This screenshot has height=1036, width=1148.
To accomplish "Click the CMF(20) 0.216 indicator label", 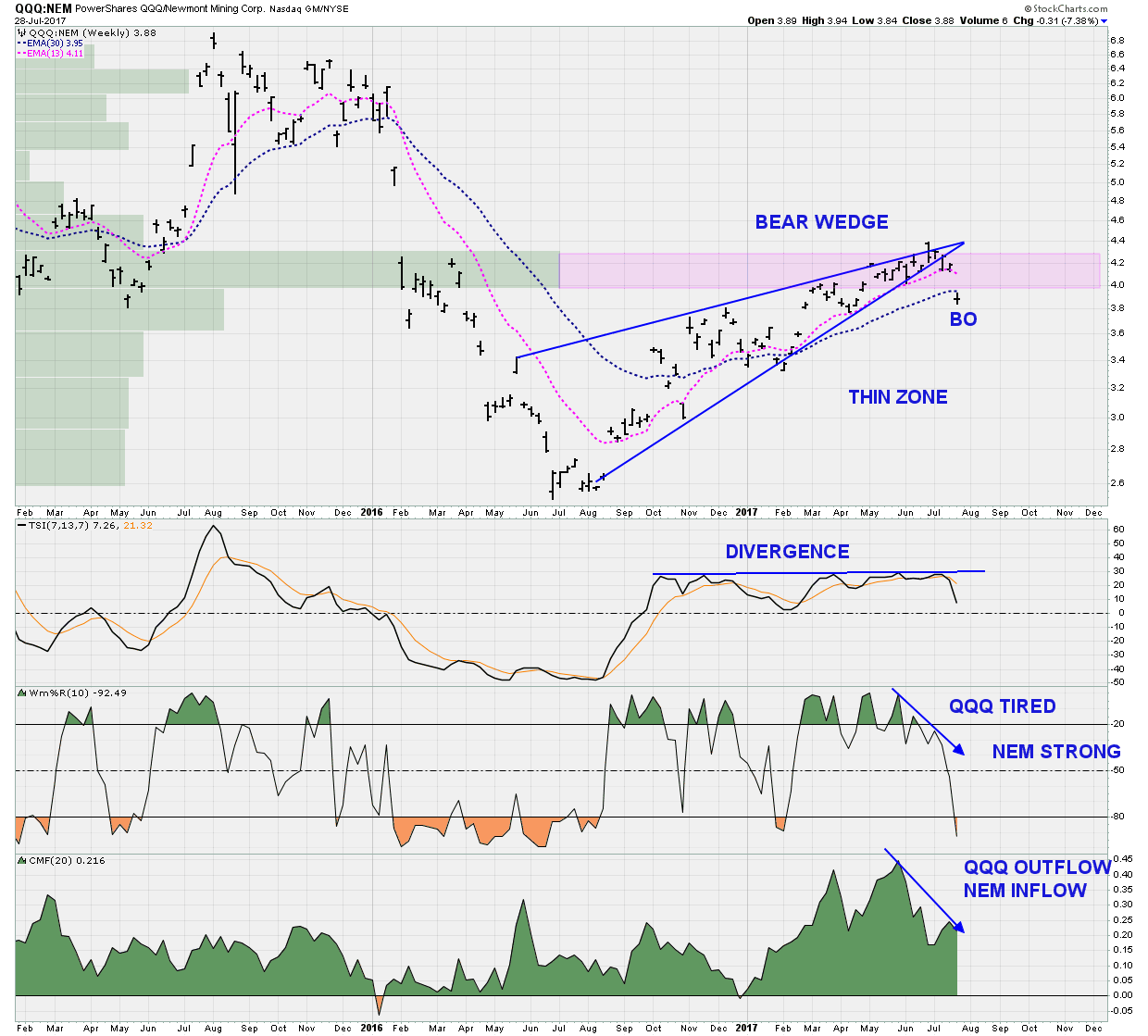I will (67, 861).
